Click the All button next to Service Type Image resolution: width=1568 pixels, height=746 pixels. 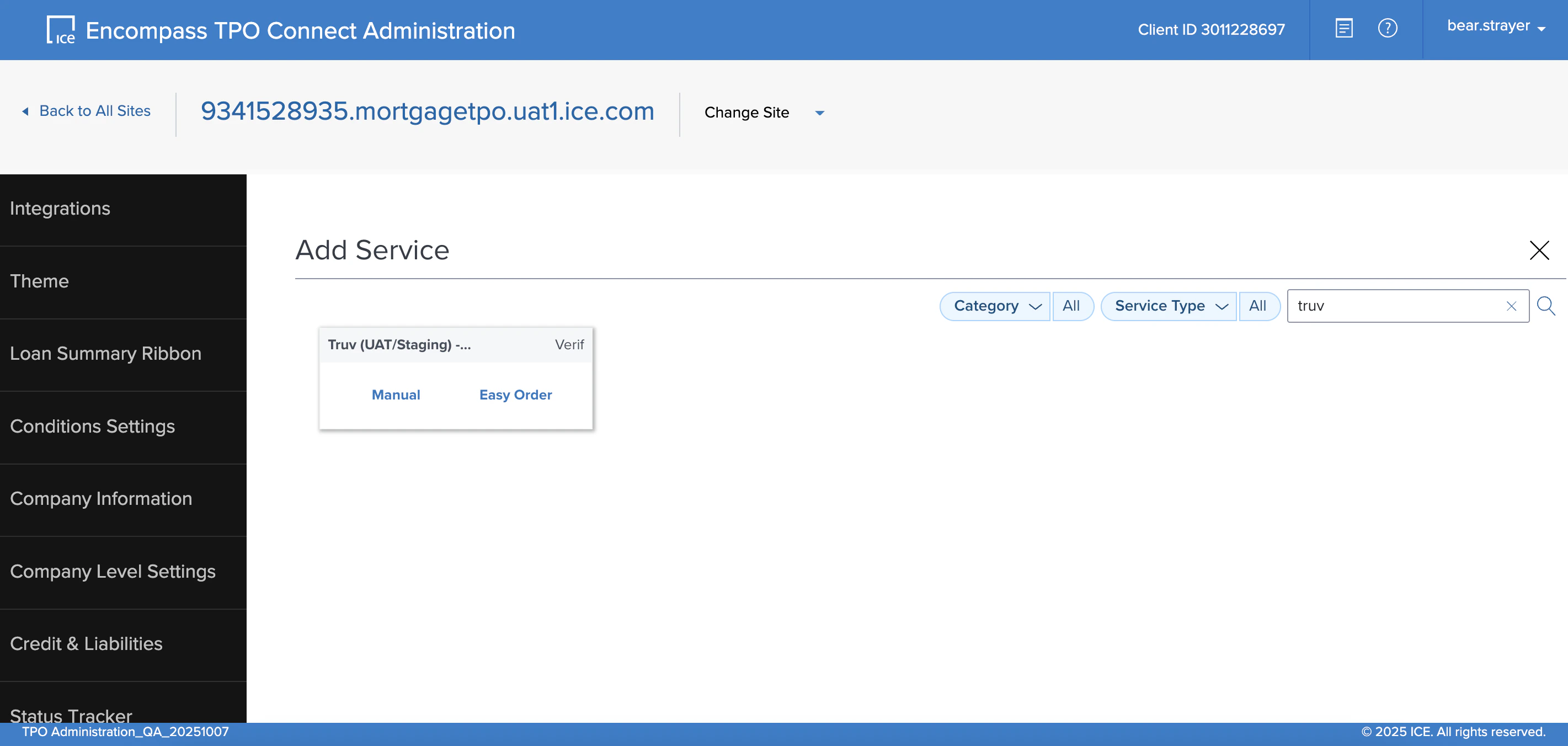click(x=1259, y=306)
